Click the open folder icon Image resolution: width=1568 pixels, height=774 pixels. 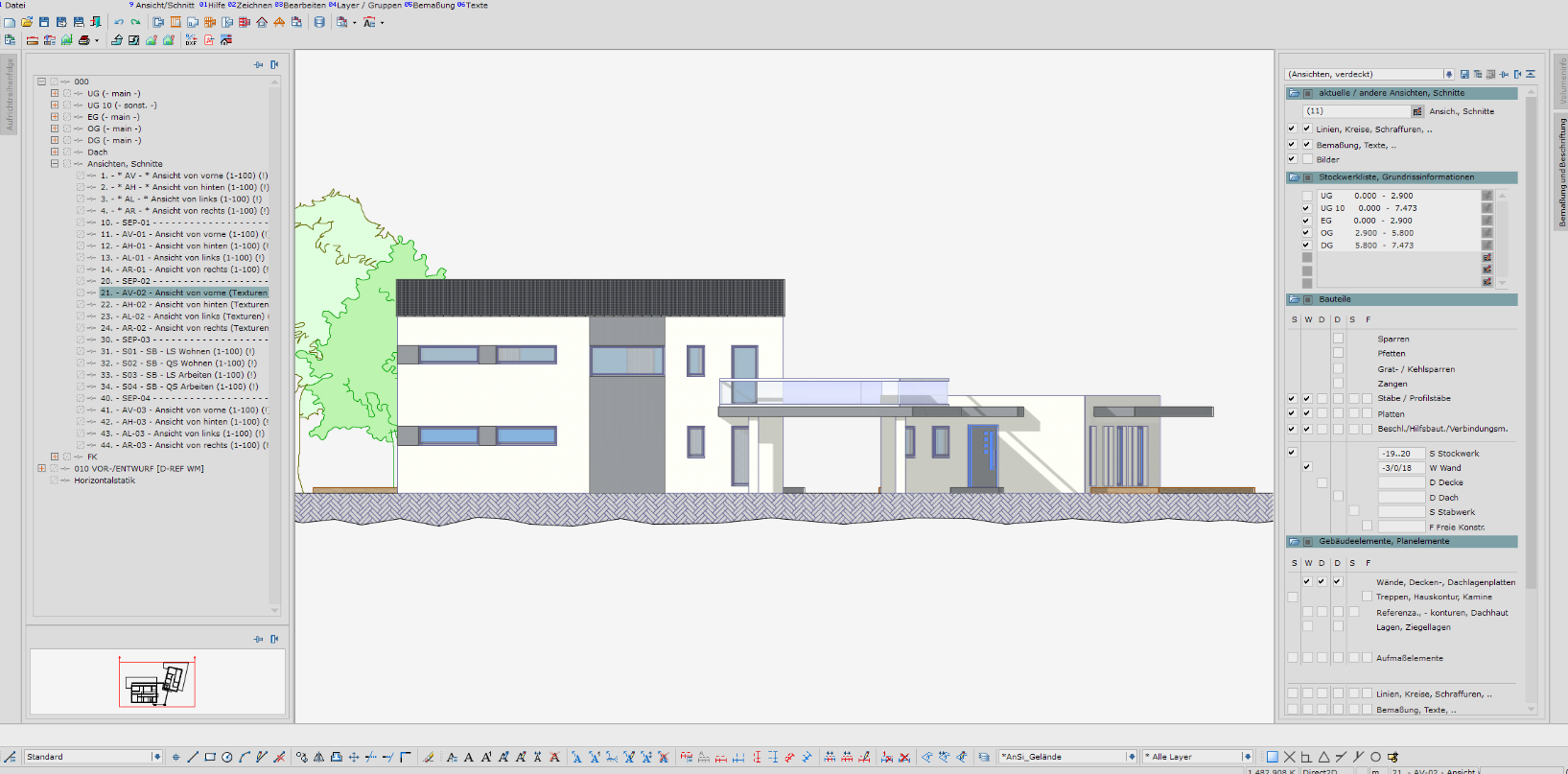[27, 22]
